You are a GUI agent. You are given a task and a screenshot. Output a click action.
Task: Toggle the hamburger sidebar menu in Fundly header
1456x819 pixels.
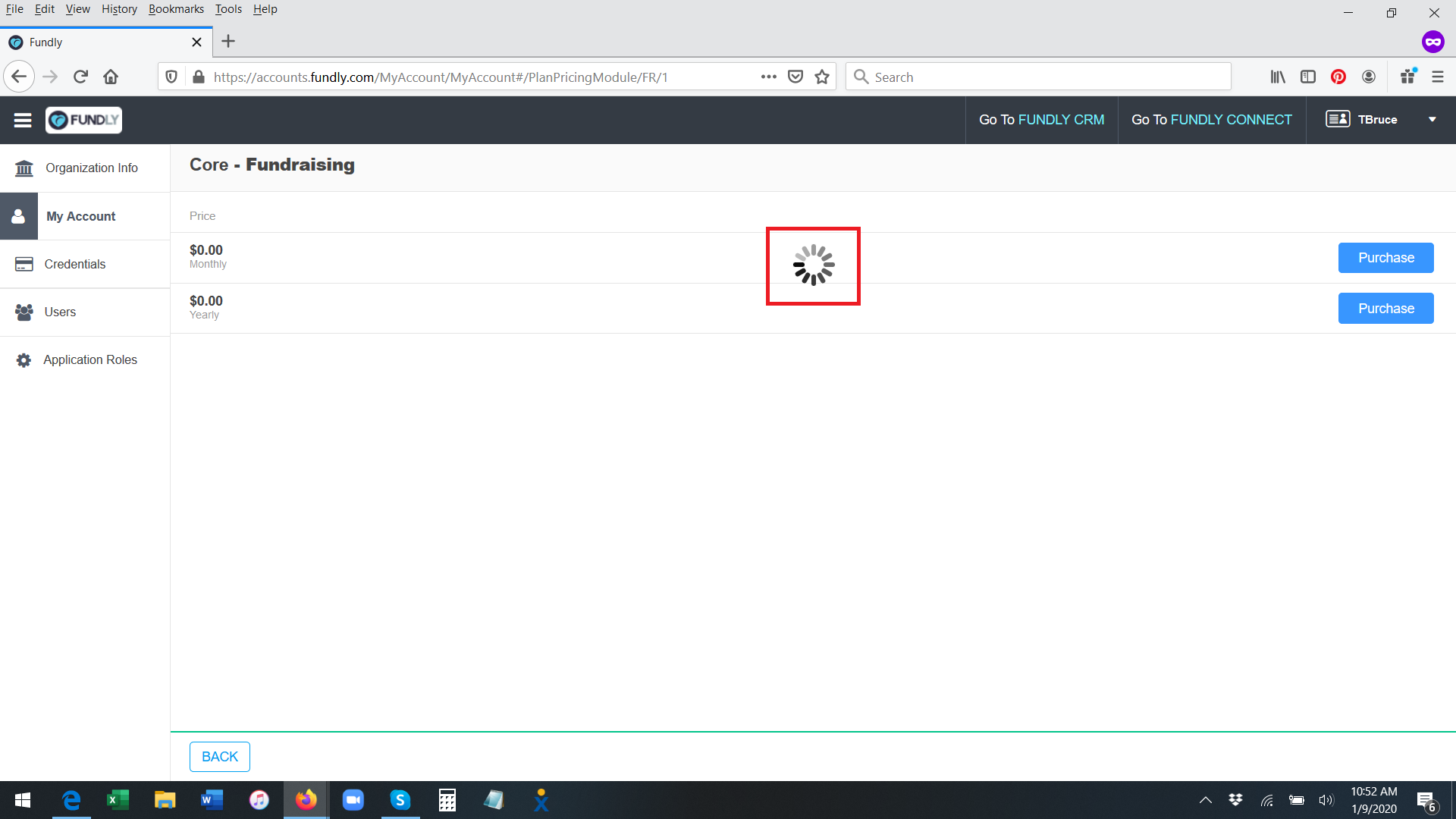pyautogui.click(x=23, y=120)
